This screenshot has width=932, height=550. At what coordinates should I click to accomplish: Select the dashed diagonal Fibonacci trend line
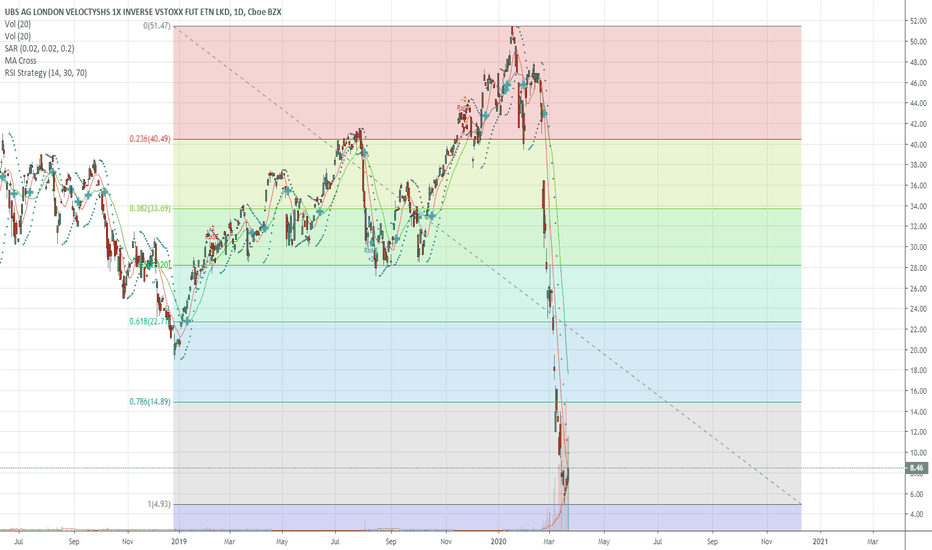click(487, 266)
